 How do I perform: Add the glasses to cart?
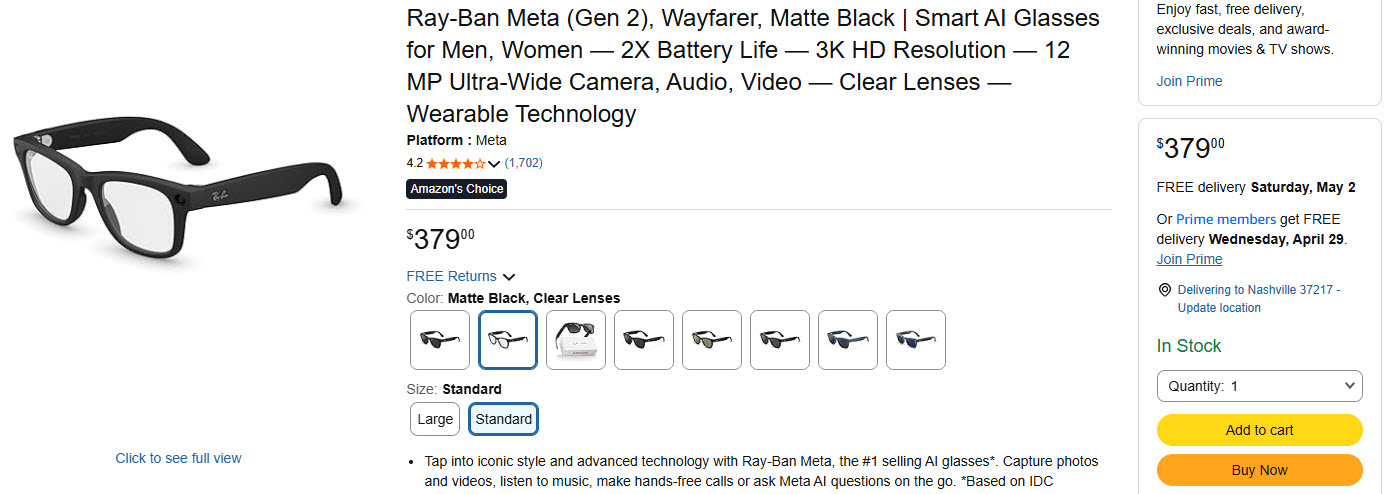pyautogui.click(x=1259, y=430)
